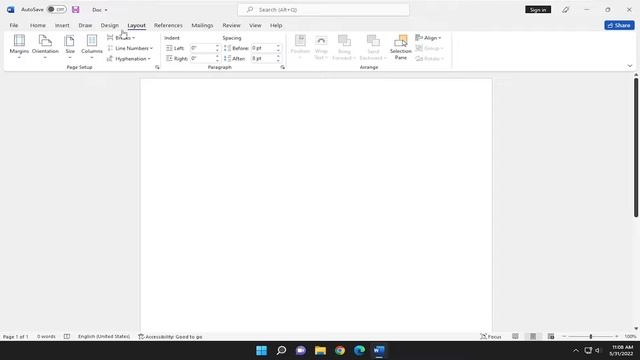Click the zoom slider handle
This screenshot has height=360, width=640.
pos(591,336)
